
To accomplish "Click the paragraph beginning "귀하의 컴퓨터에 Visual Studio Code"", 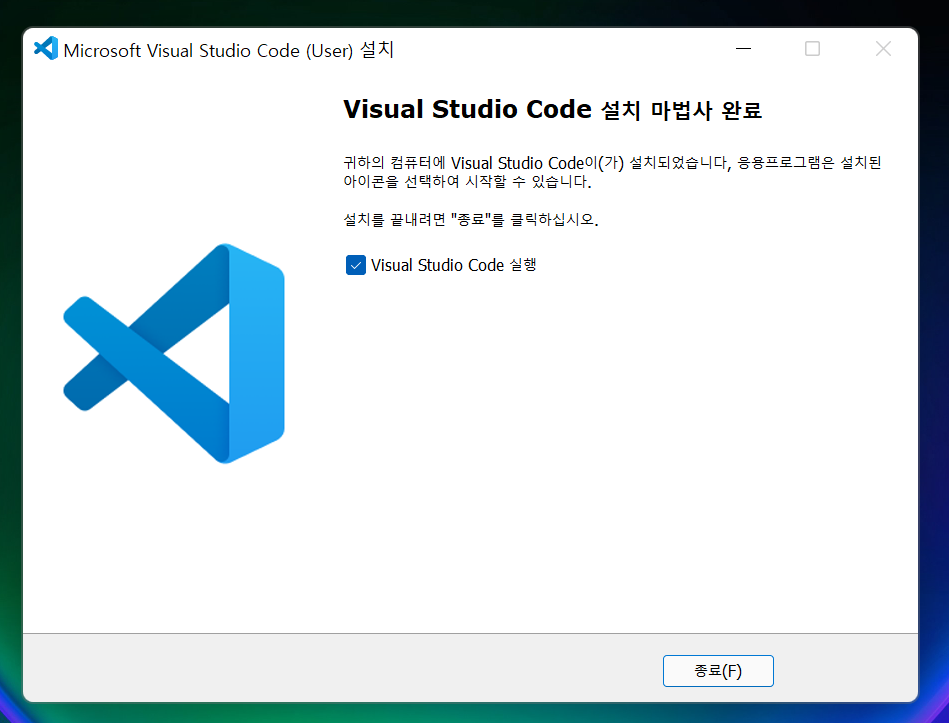I will click(x=612, y=172).
